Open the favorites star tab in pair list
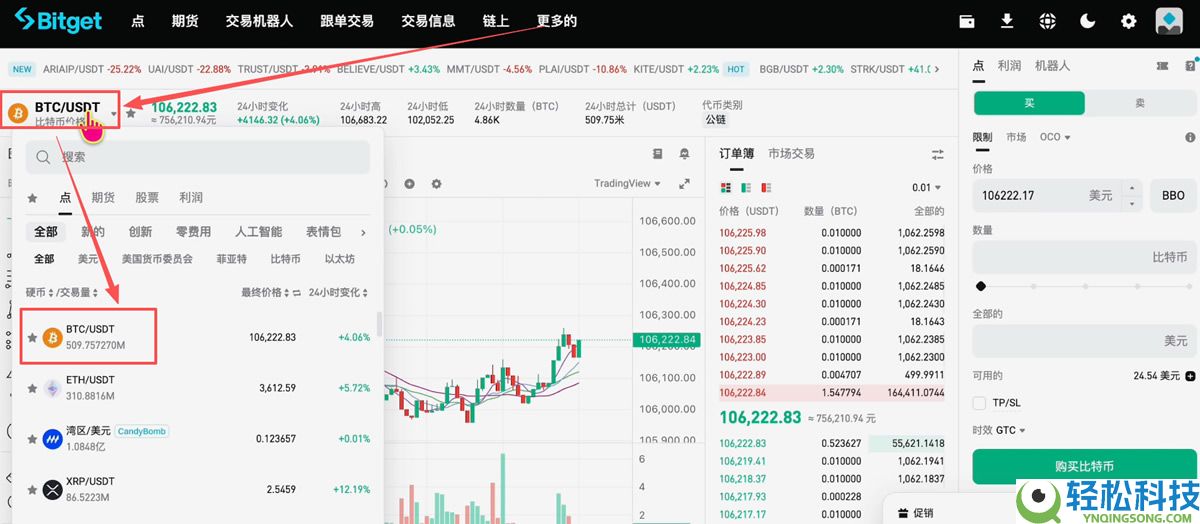 33,198
